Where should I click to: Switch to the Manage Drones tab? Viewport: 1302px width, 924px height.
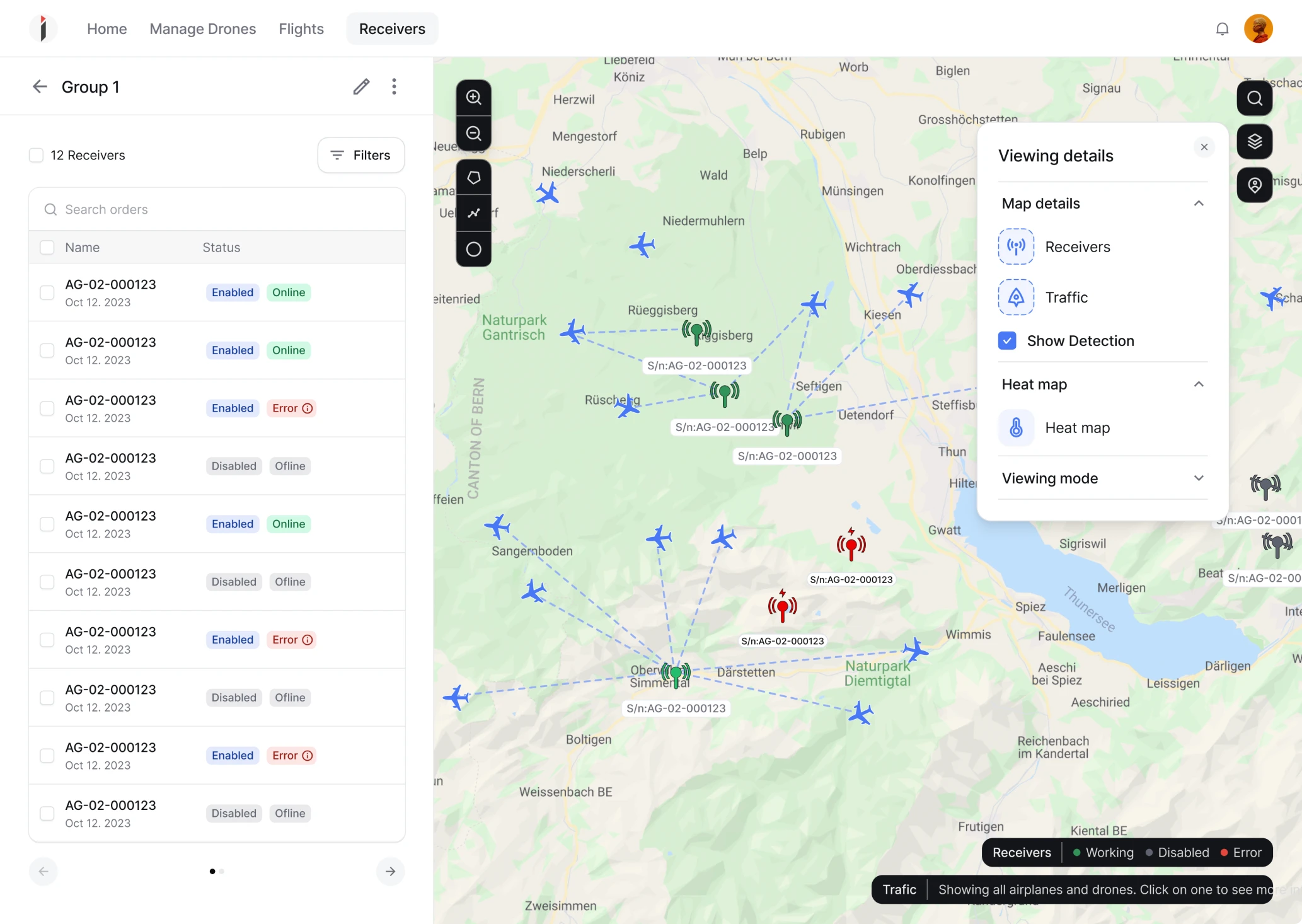point(202,28)
